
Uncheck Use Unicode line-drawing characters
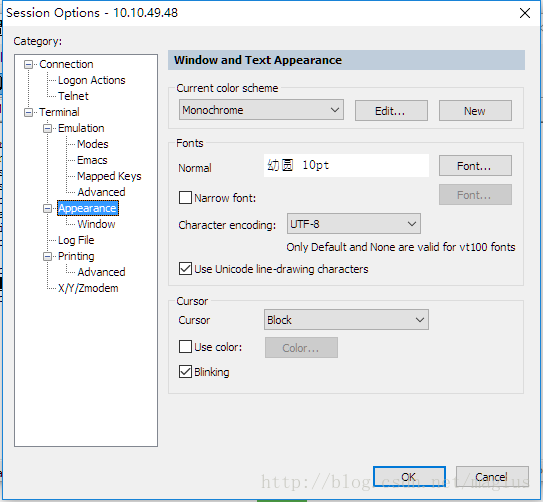(185, 269)
